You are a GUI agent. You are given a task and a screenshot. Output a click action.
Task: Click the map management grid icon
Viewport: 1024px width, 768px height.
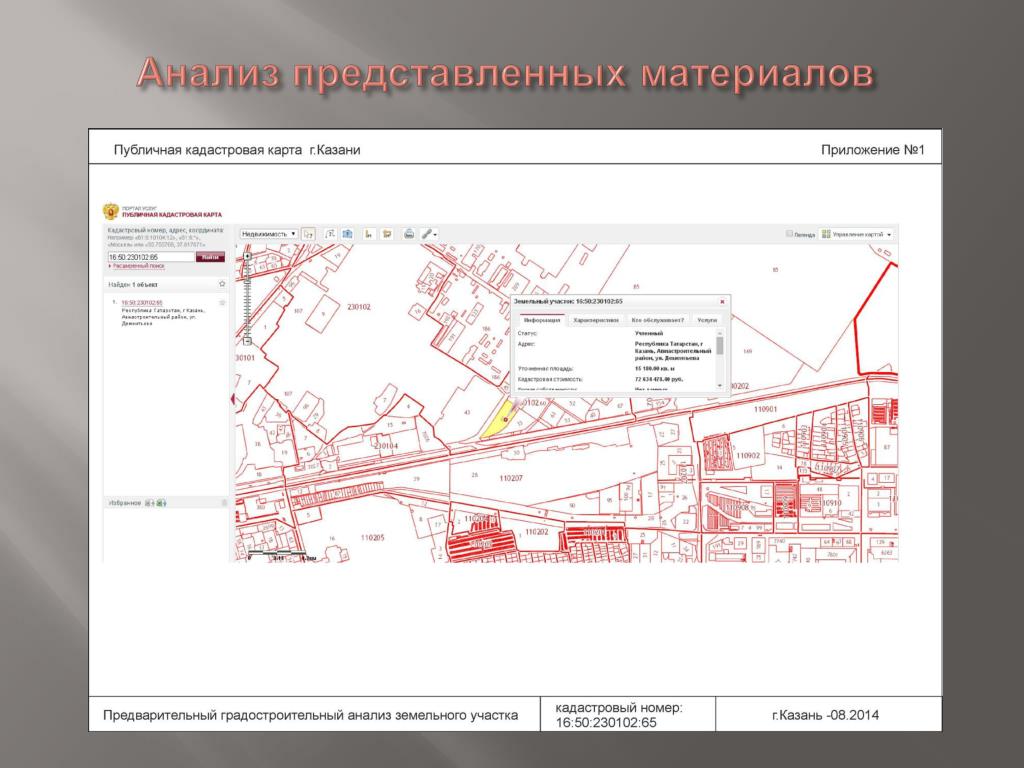[826, 234]
